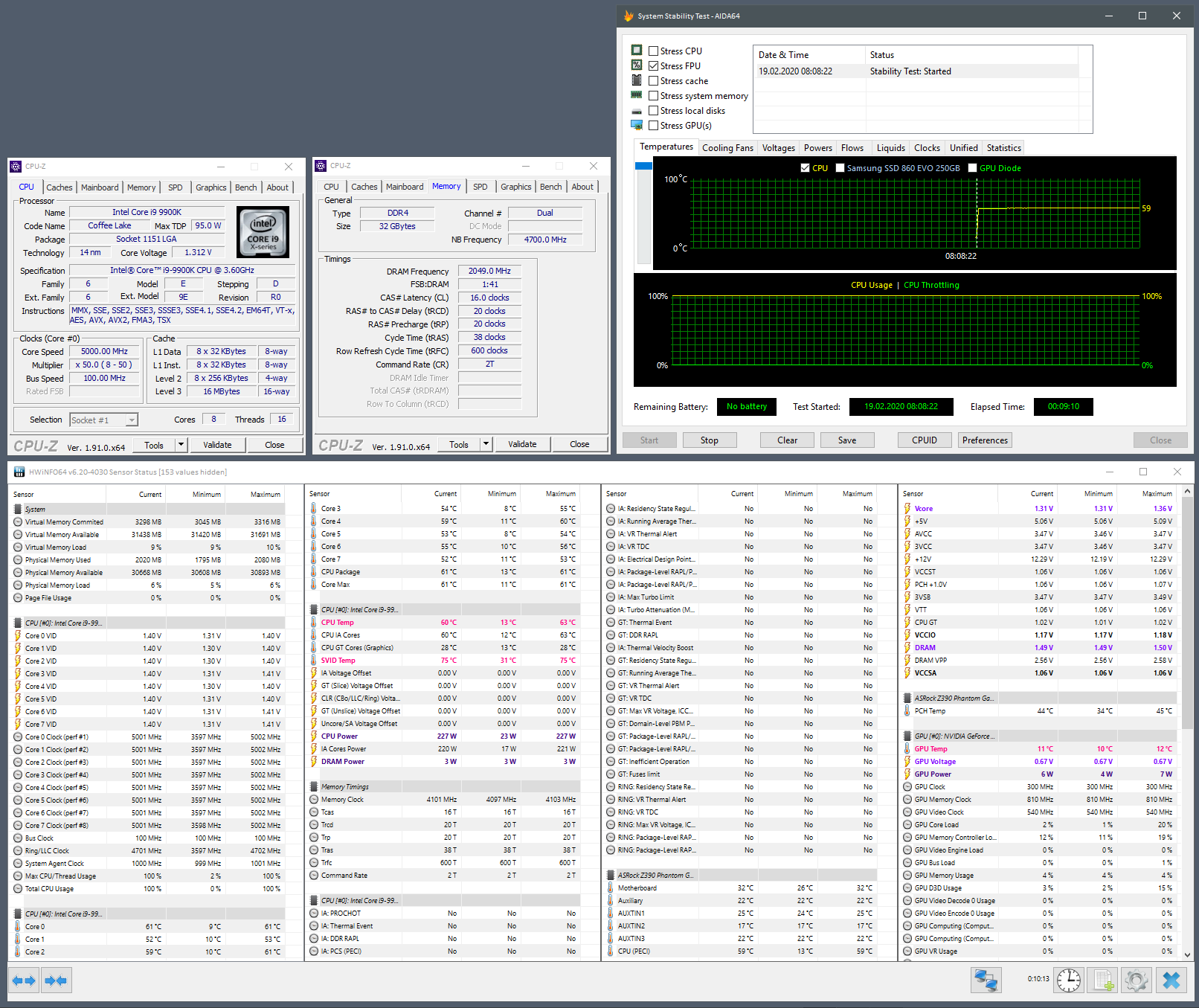Switch to Voltages tab in AIDA64
The height and width of the screenshot is (1008, 1199).
pyautogui.click(x=778, y=148)
